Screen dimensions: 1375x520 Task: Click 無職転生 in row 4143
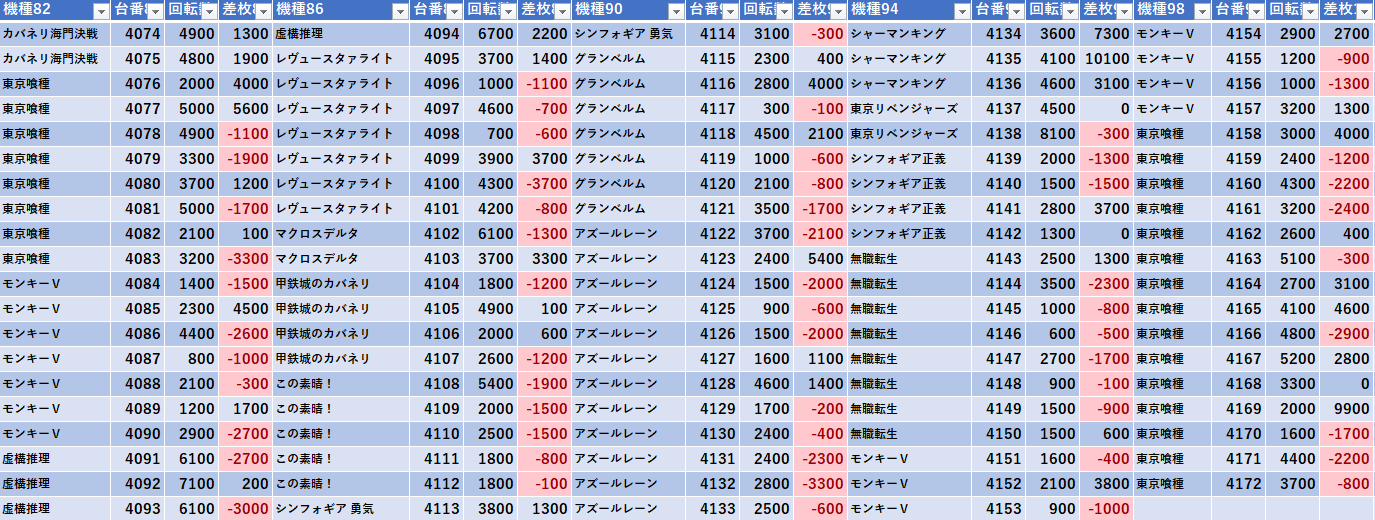pyautogui.click(x=874, y=259)
